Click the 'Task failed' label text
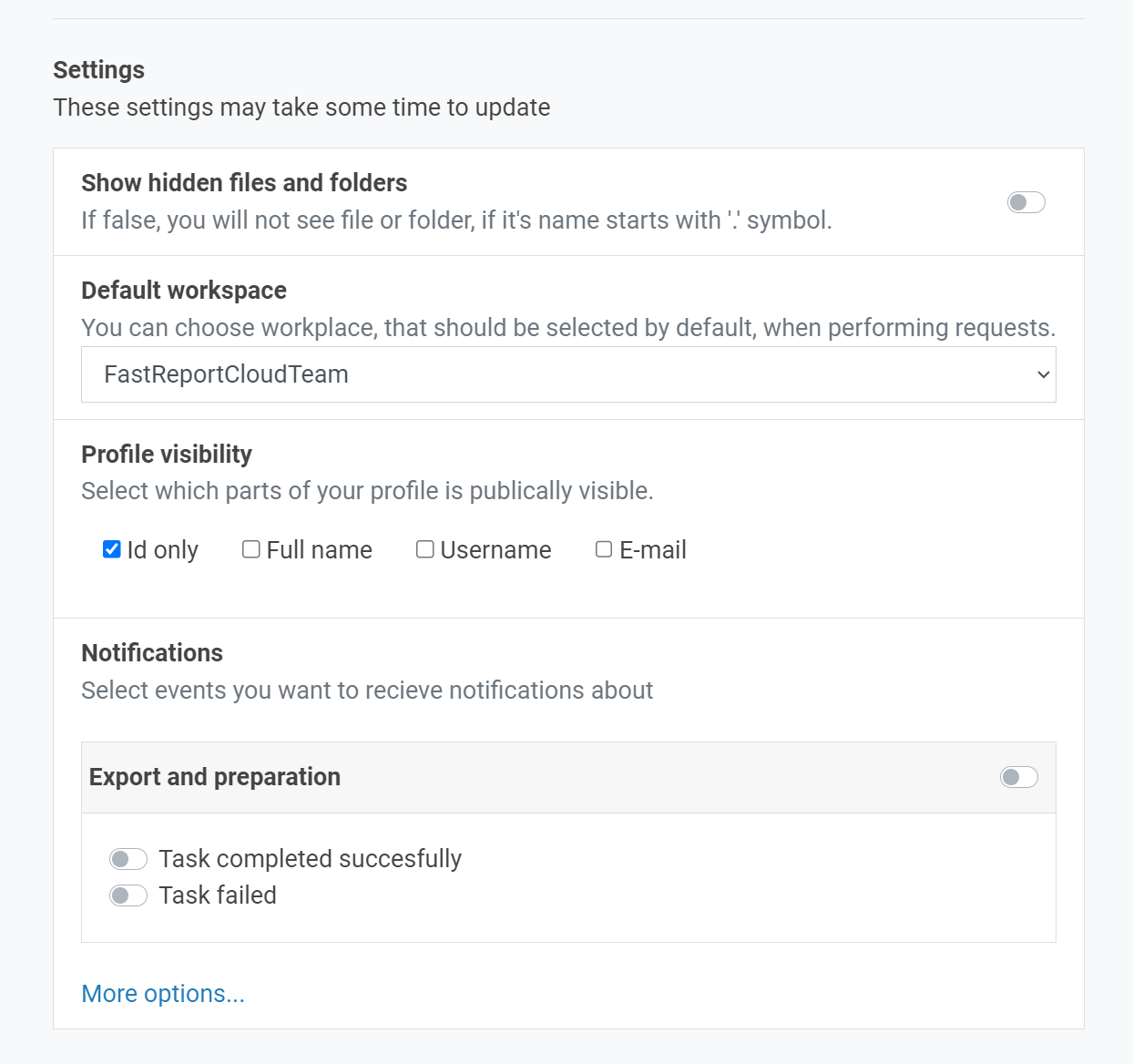 [218, 895]
